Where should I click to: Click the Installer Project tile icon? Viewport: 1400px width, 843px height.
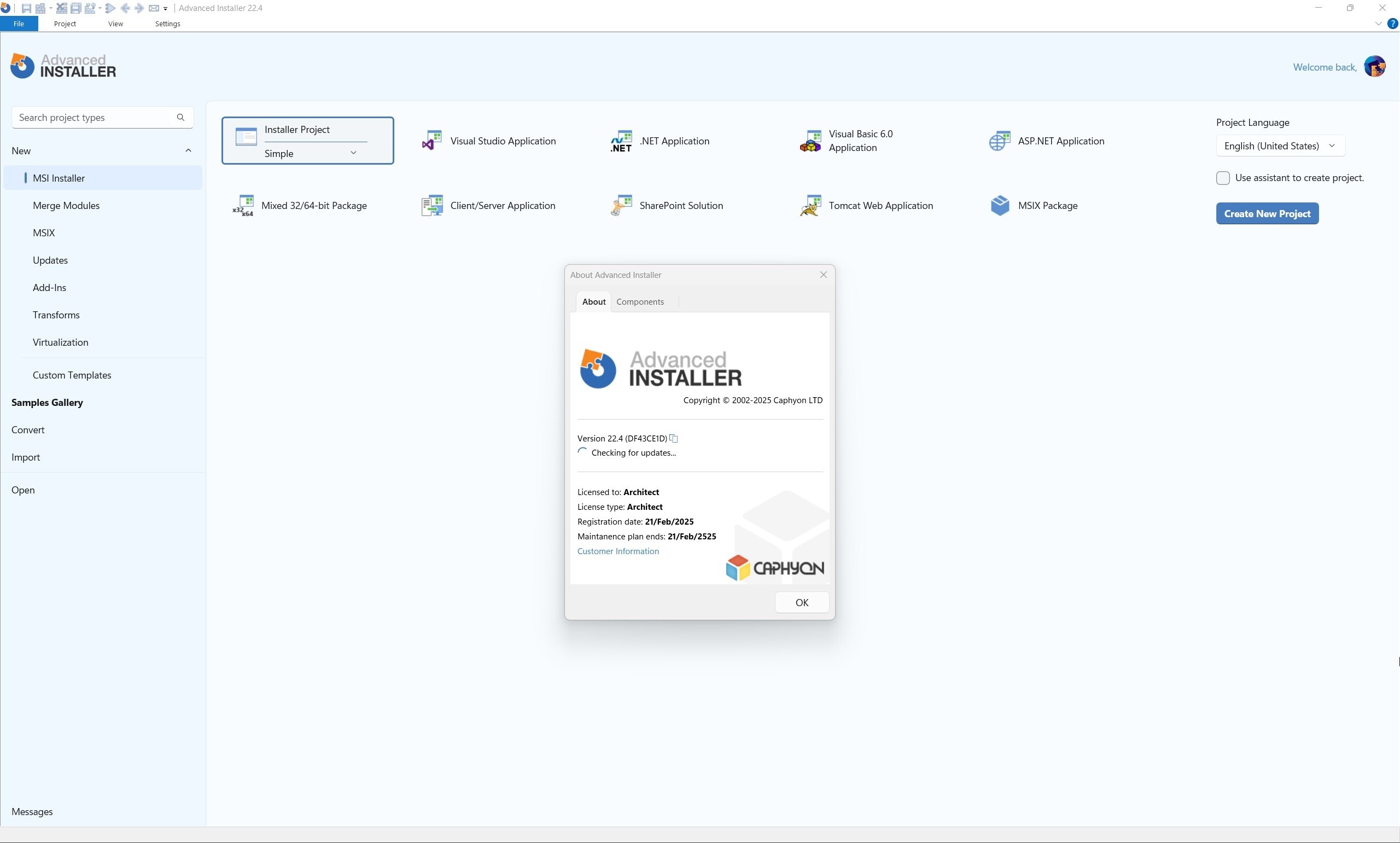(247, 137)
